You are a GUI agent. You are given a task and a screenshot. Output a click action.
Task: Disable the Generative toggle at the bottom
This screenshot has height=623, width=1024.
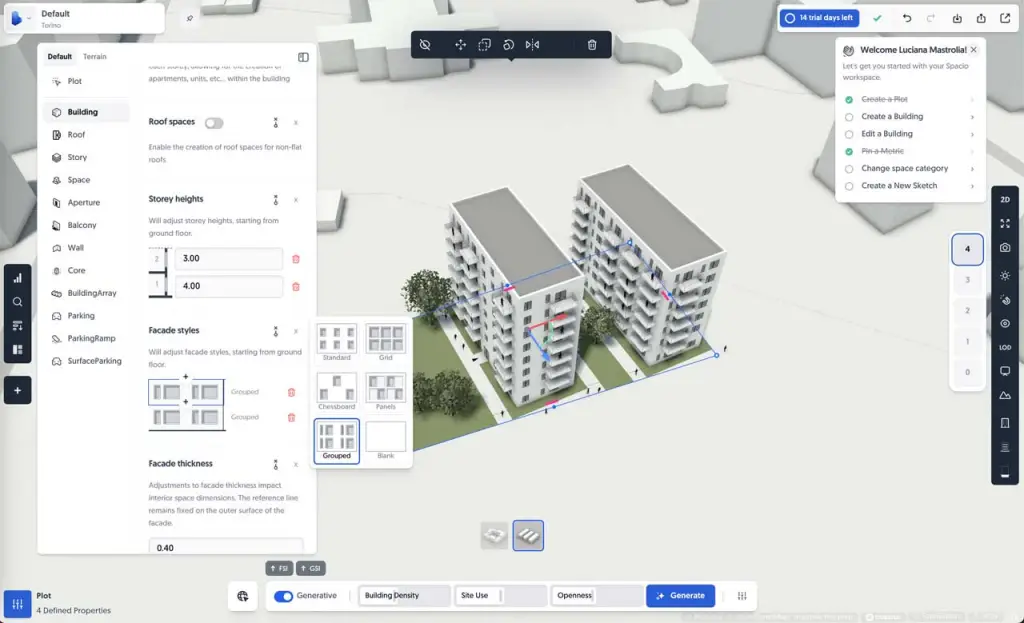[x=281, y=594]
